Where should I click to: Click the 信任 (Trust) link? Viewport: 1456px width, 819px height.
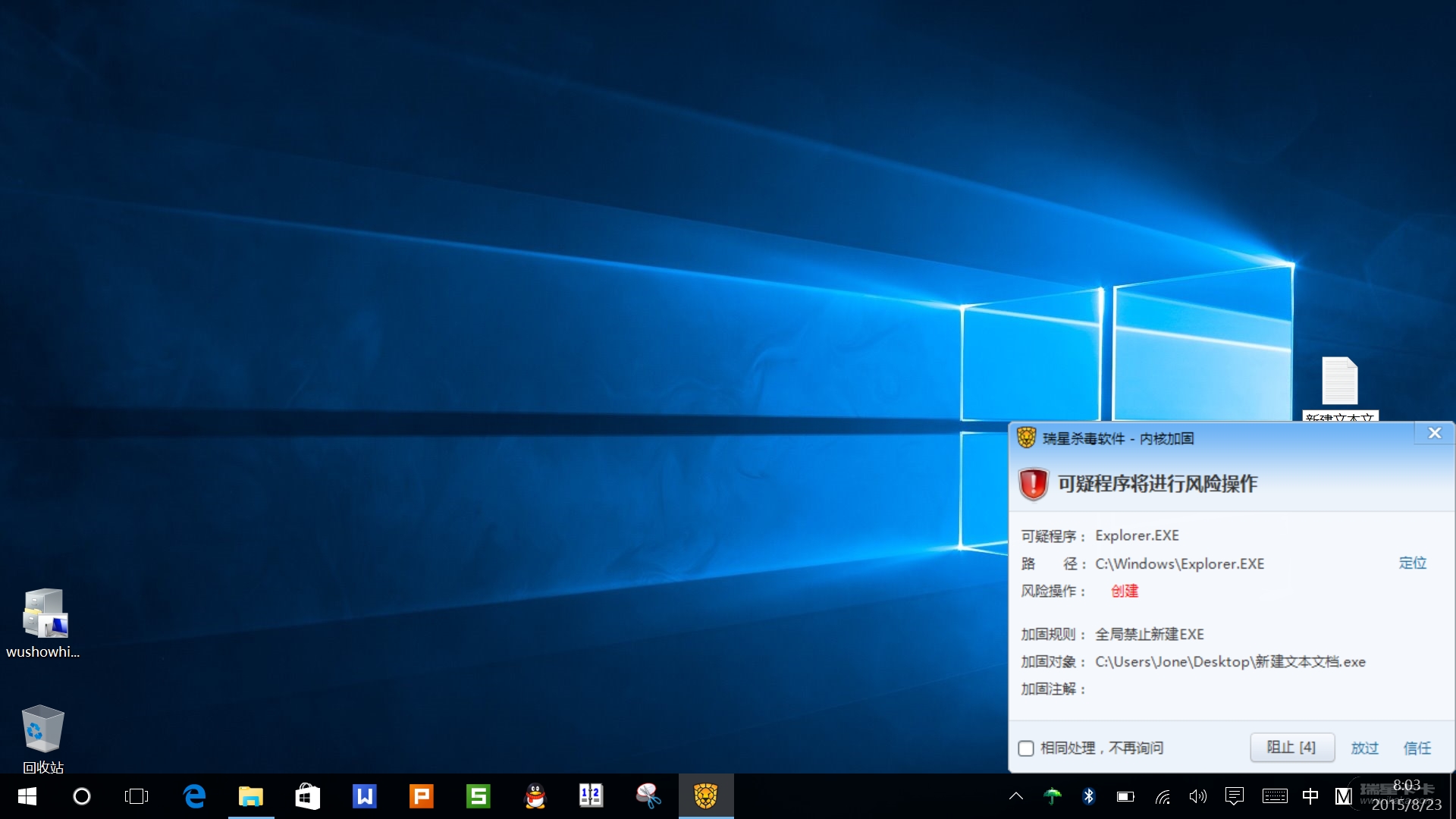tap(1417, 748)
